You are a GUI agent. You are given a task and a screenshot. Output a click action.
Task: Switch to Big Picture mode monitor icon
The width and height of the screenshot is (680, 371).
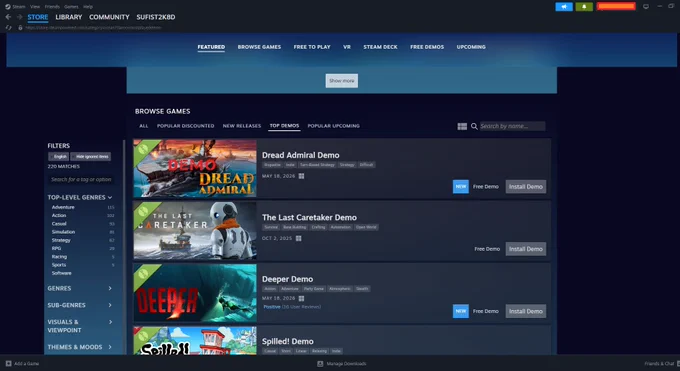coord(646,7)
